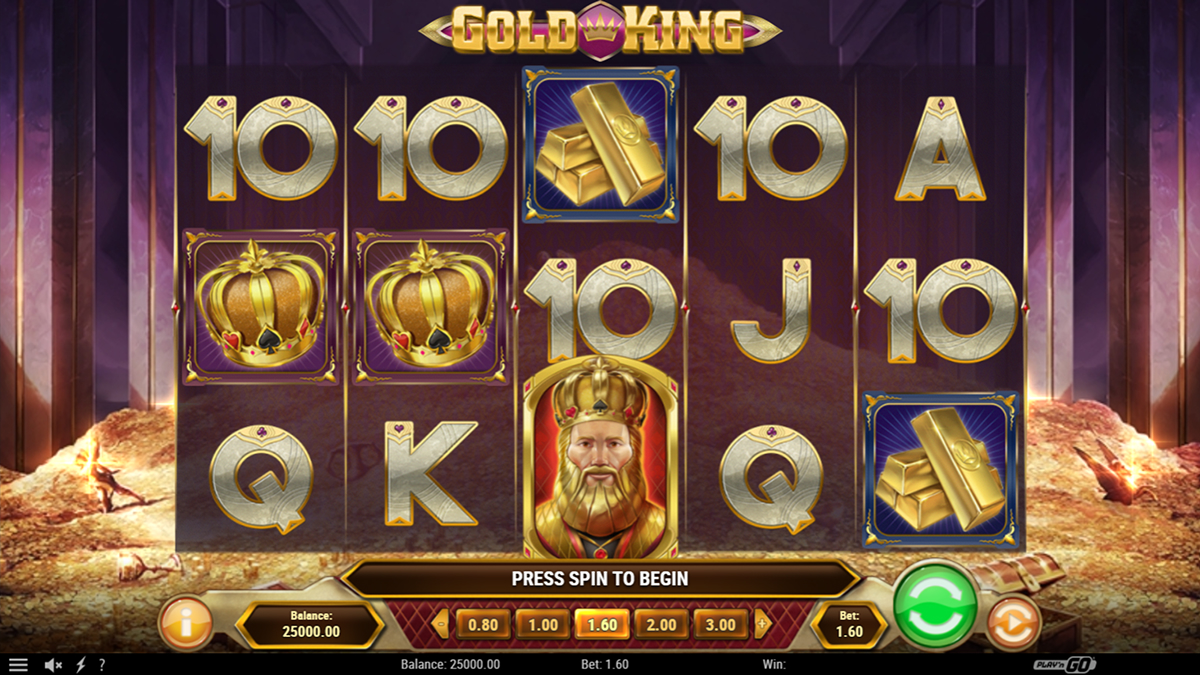This screenshot has width=1200, height=675.
Task: Open help via the question mark icon
Action: click(x=101, y=664)
